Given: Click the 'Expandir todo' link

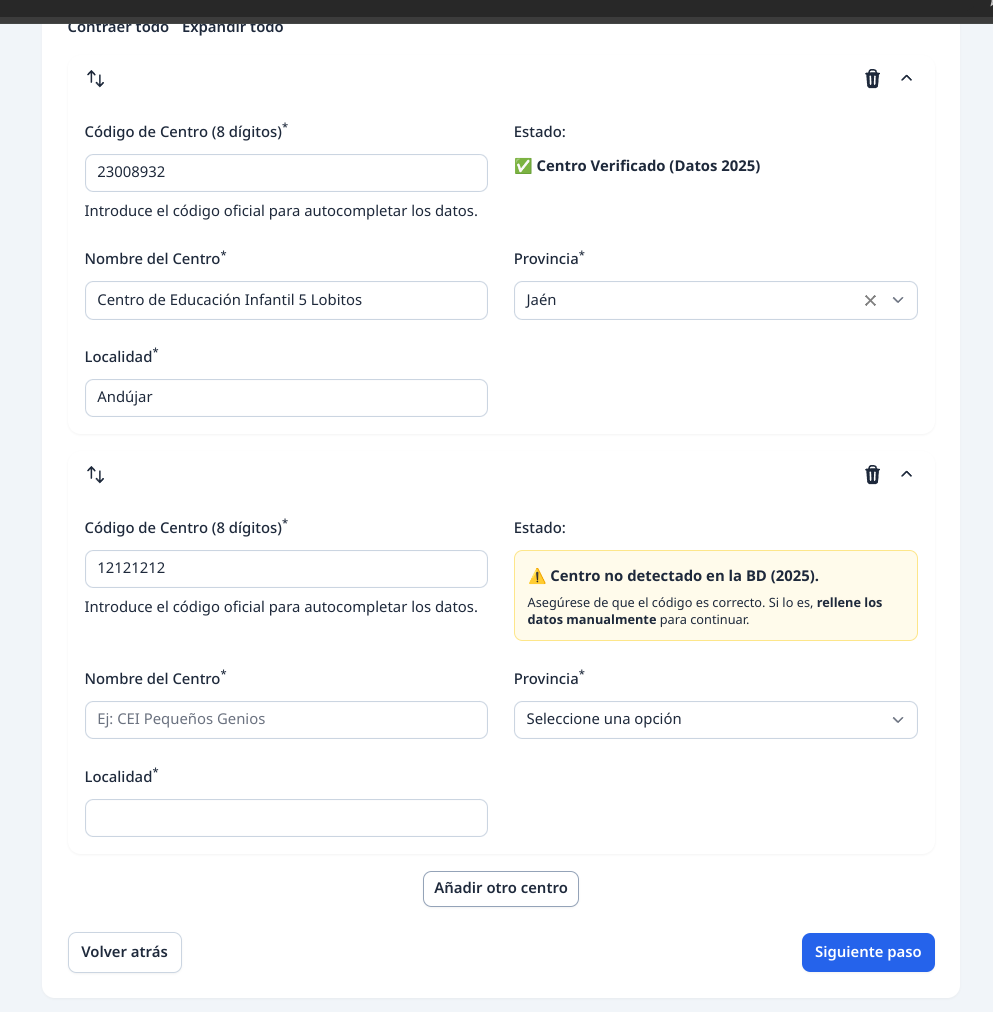Looking at the screenshot, I should point(232,28).
